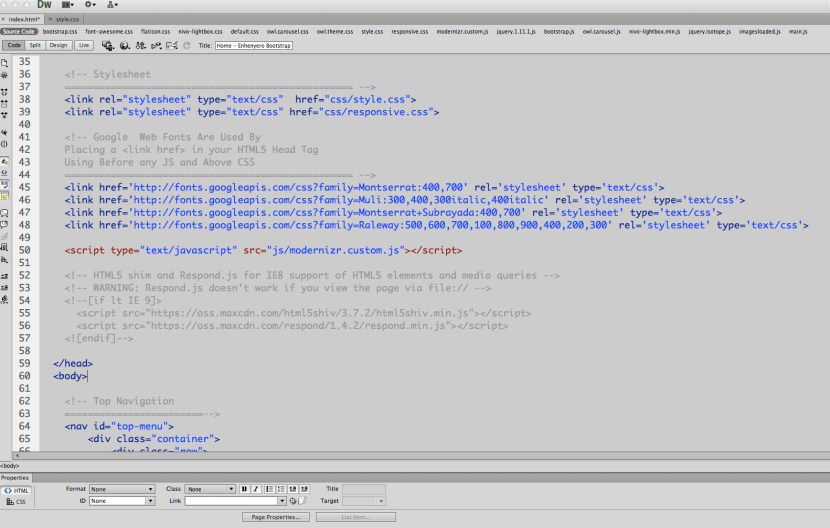Click the check browser compatibility icon
This screenshot has height=528, width=830.
[172, 46]
